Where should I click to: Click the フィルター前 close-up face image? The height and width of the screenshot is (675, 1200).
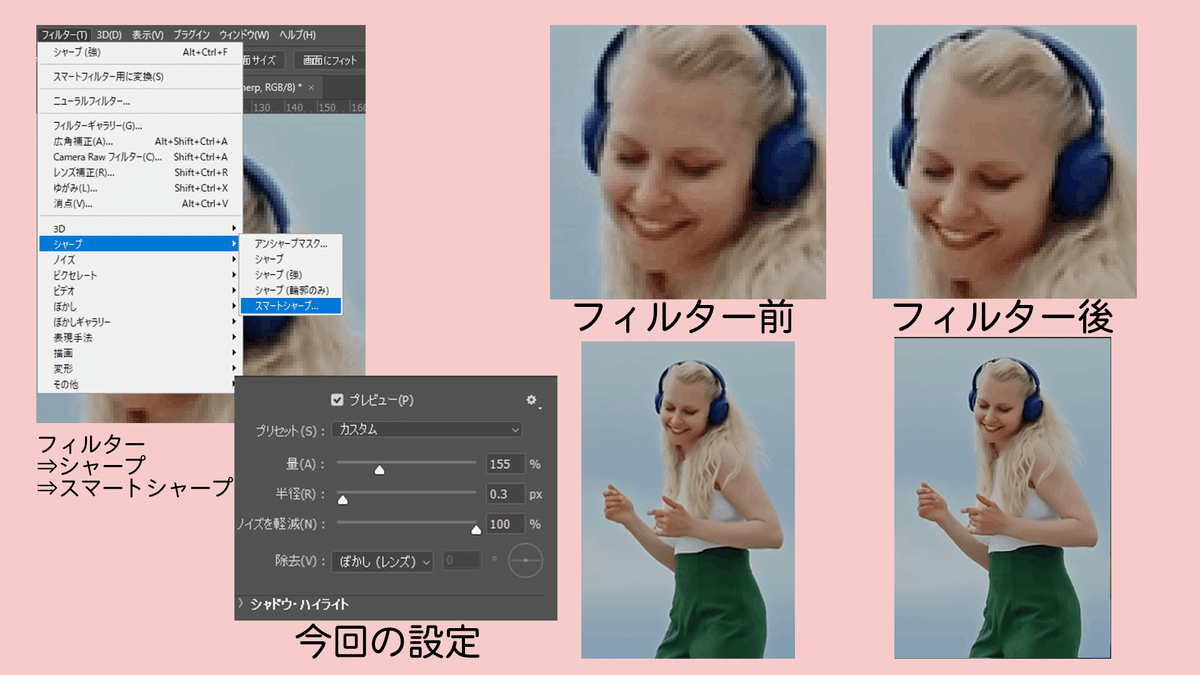tap(688, 162)
